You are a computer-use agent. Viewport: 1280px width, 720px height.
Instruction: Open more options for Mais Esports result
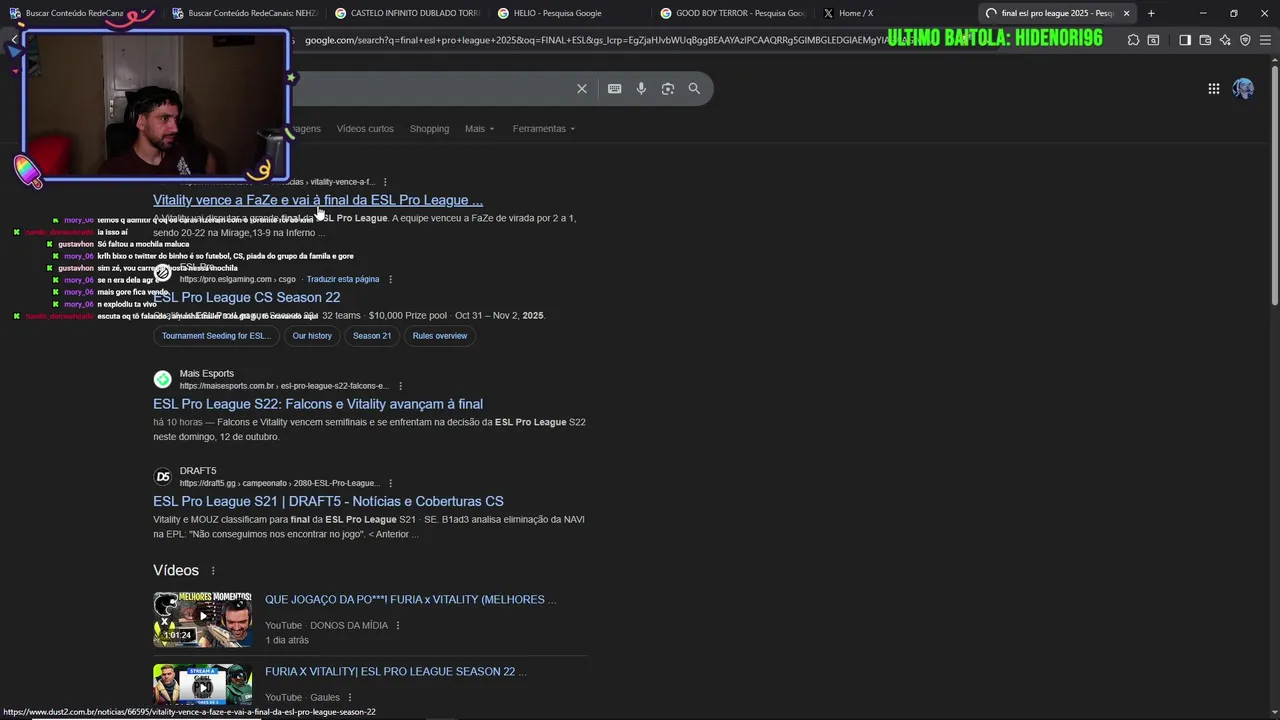400,386
